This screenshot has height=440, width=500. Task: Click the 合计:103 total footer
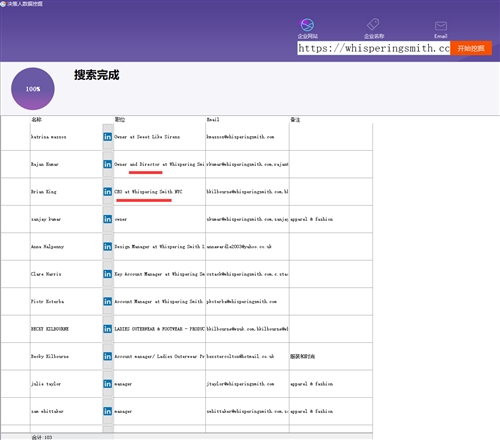(42, 437)
